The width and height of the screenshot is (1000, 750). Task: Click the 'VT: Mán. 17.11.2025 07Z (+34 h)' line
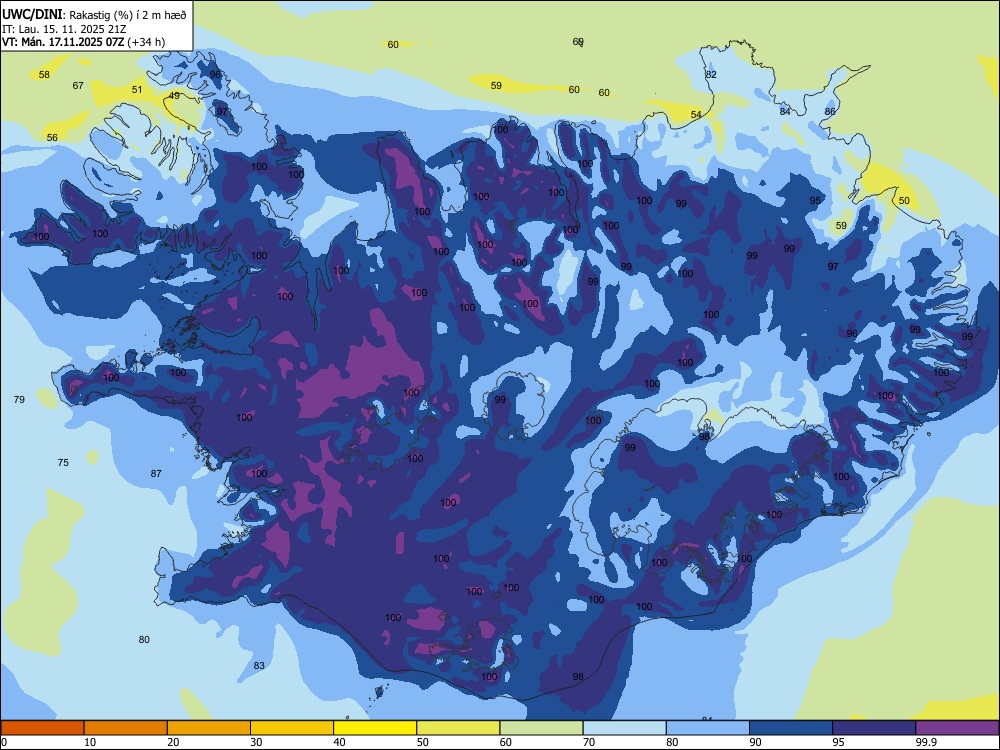pos(84,42)
